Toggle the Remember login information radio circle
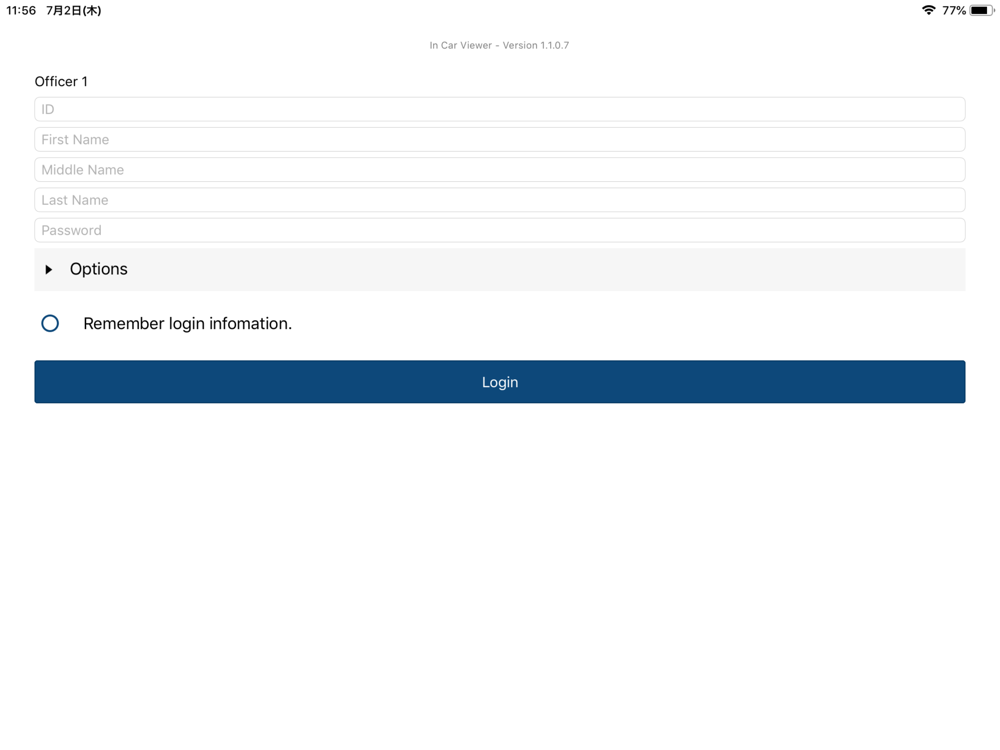The image size is (1000, 750). tap(50, 323)
